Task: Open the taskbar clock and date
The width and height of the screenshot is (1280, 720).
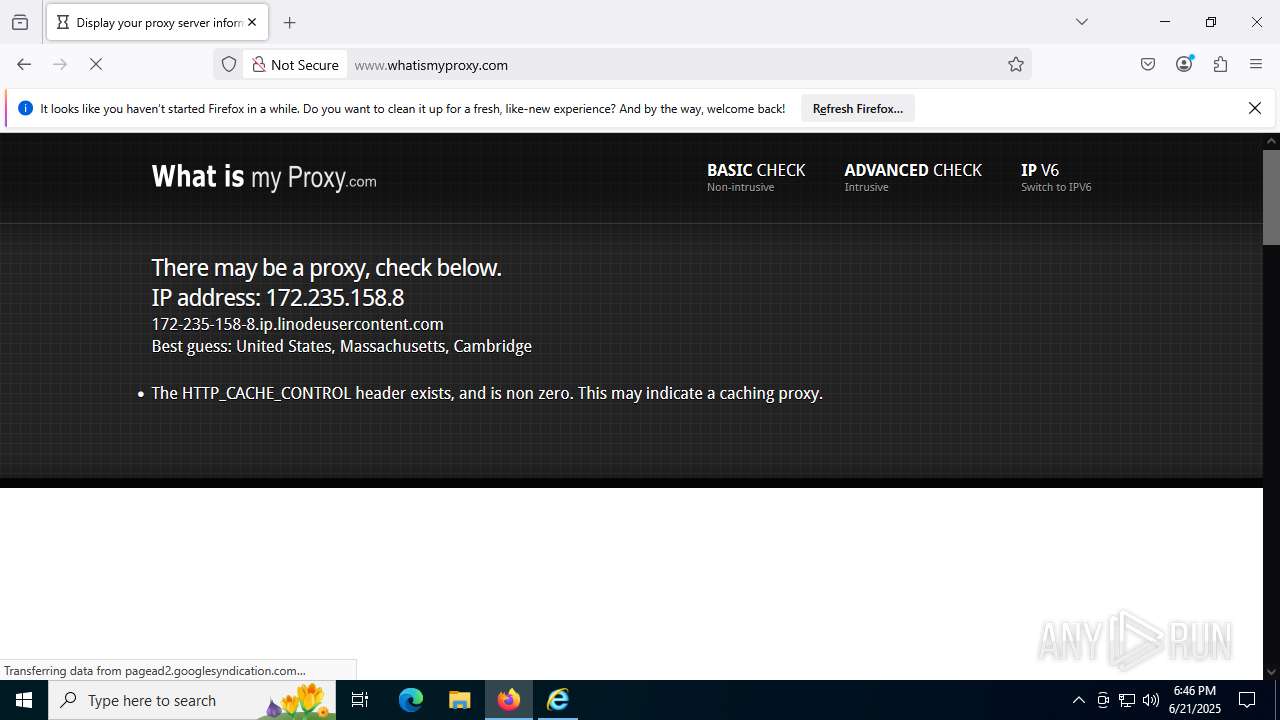Action: 1195,700
